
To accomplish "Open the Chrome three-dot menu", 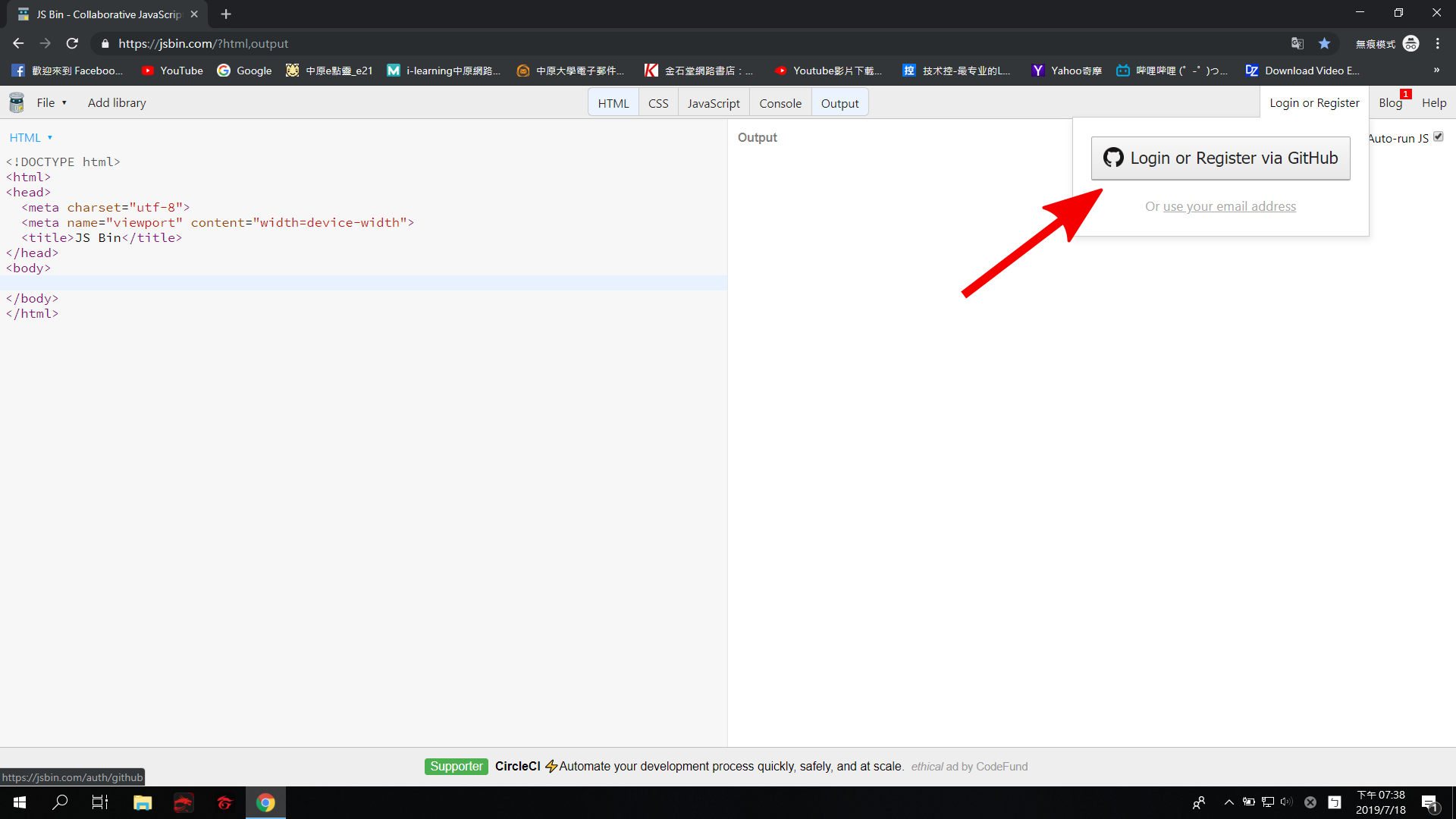I will tap(1438, 43).
